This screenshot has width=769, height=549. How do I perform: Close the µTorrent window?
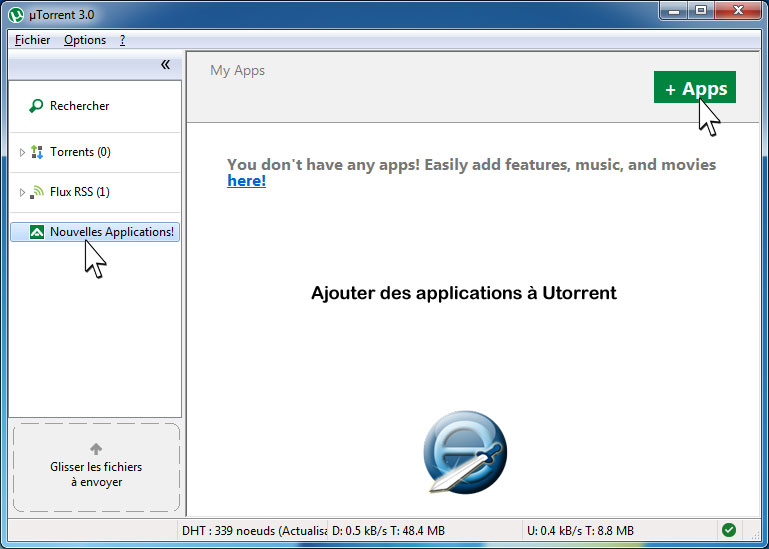click(x=738, y=11)
